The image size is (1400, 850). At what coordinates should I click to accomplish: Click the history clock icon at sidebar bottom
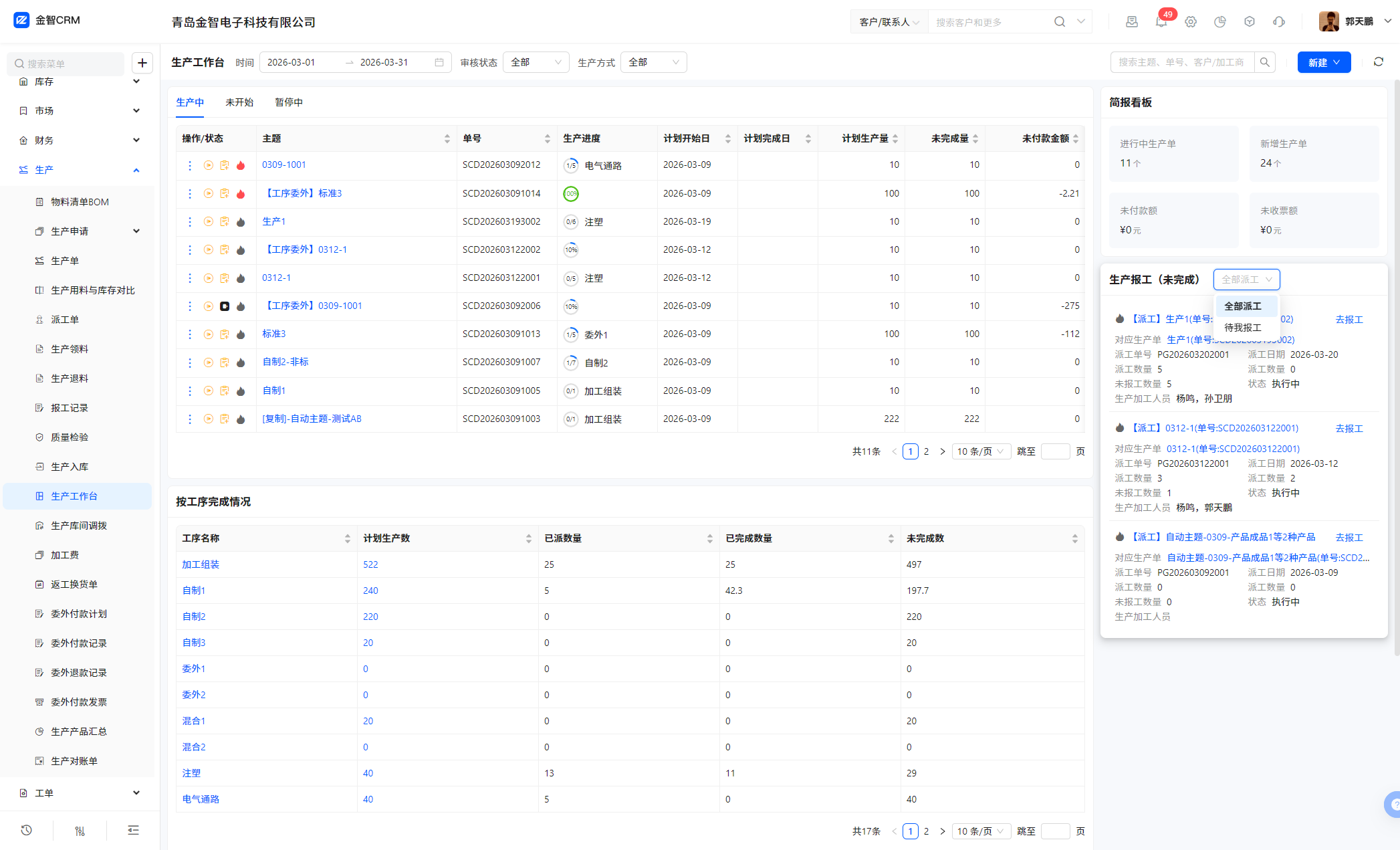(x=27, y=830)
